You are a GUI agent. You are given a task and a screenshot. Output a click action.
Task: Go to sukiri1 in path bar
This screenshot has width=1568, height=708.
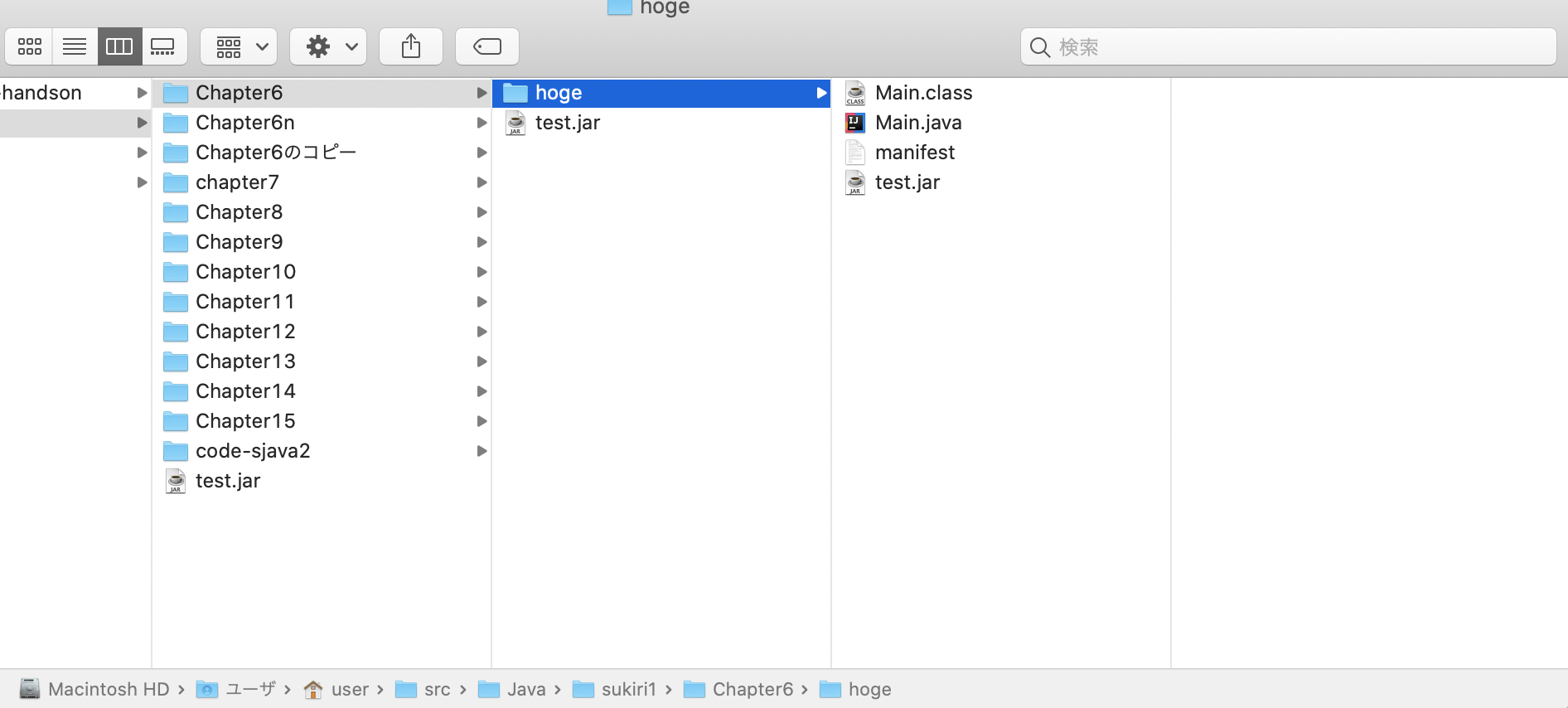(x=614, y=689)
